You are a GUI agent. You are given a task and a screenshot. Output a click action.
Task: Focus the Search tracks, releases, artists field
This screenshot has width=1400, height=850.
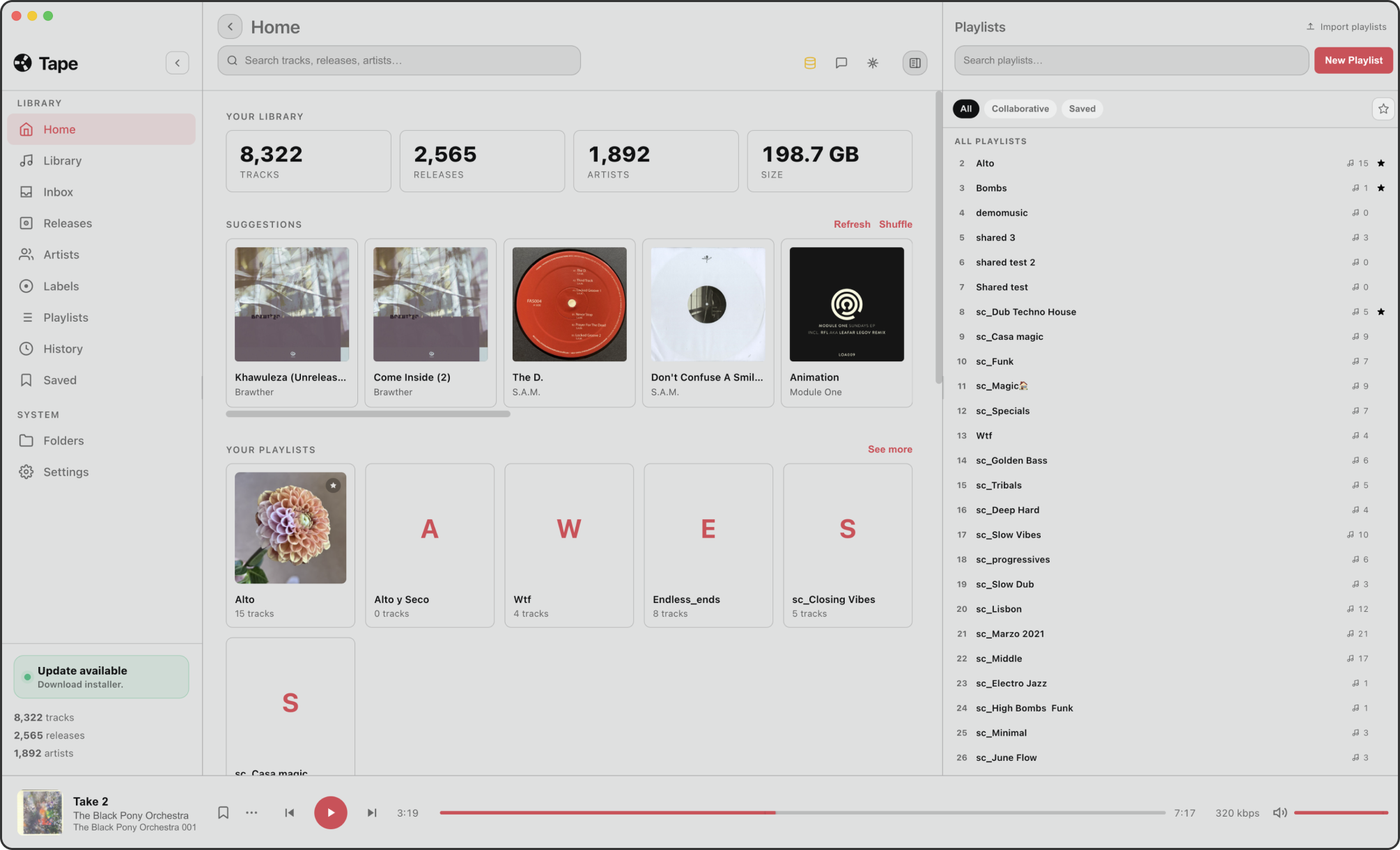pos(399,61)
